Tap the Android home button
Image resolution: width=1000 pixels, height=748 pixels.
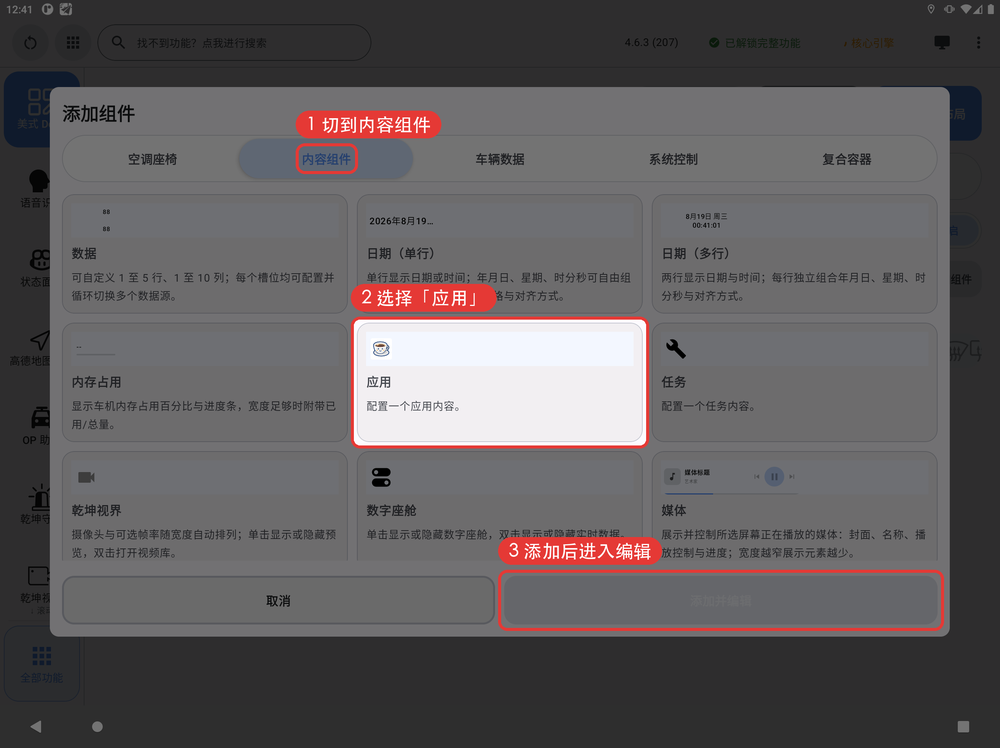97,726
